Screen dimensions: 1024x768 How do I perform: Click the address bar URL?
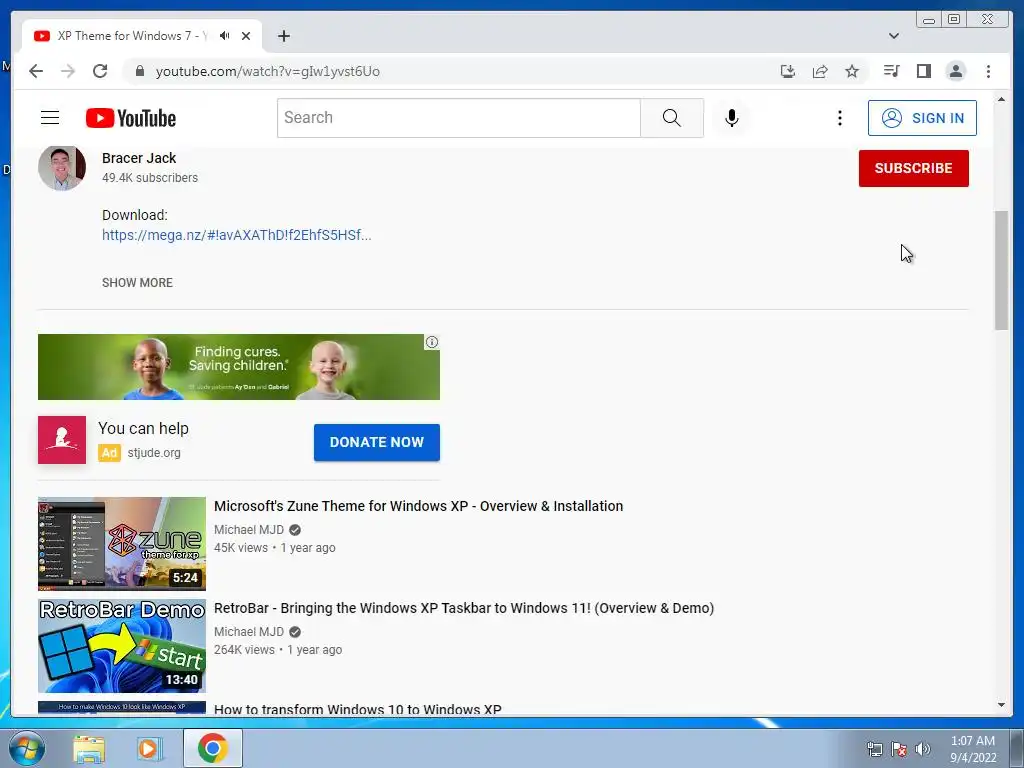pyautogui.click(x=268, y=71)
